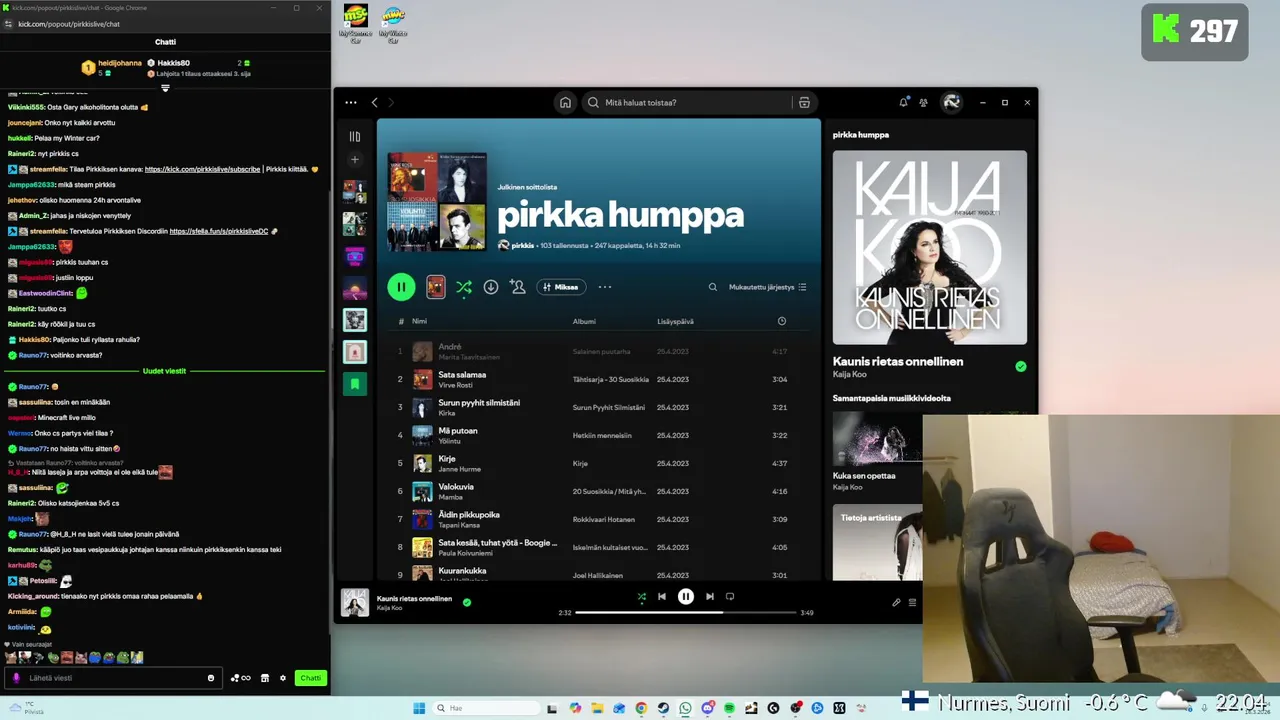Skip to previous track
1280x720 pixels.
(662, 597)
